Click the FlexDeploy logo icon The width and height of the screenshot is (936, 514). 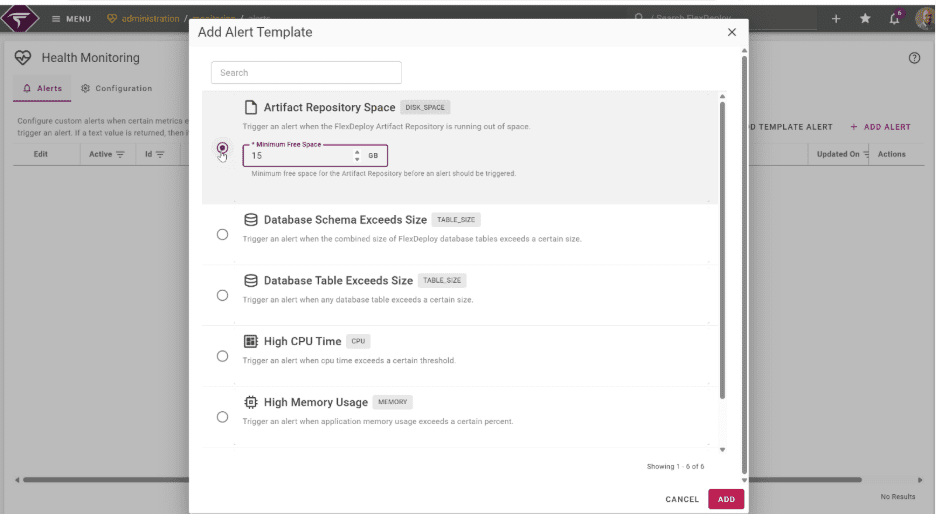[x=22, y=18]
